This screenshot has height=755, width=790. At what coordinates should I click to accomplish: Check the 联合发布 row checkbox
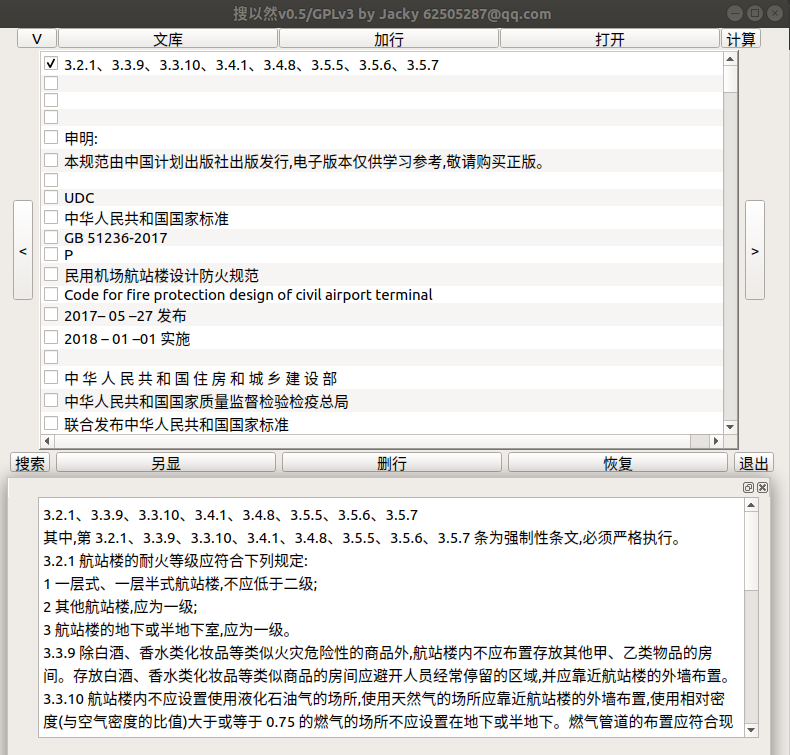point(51,423)
